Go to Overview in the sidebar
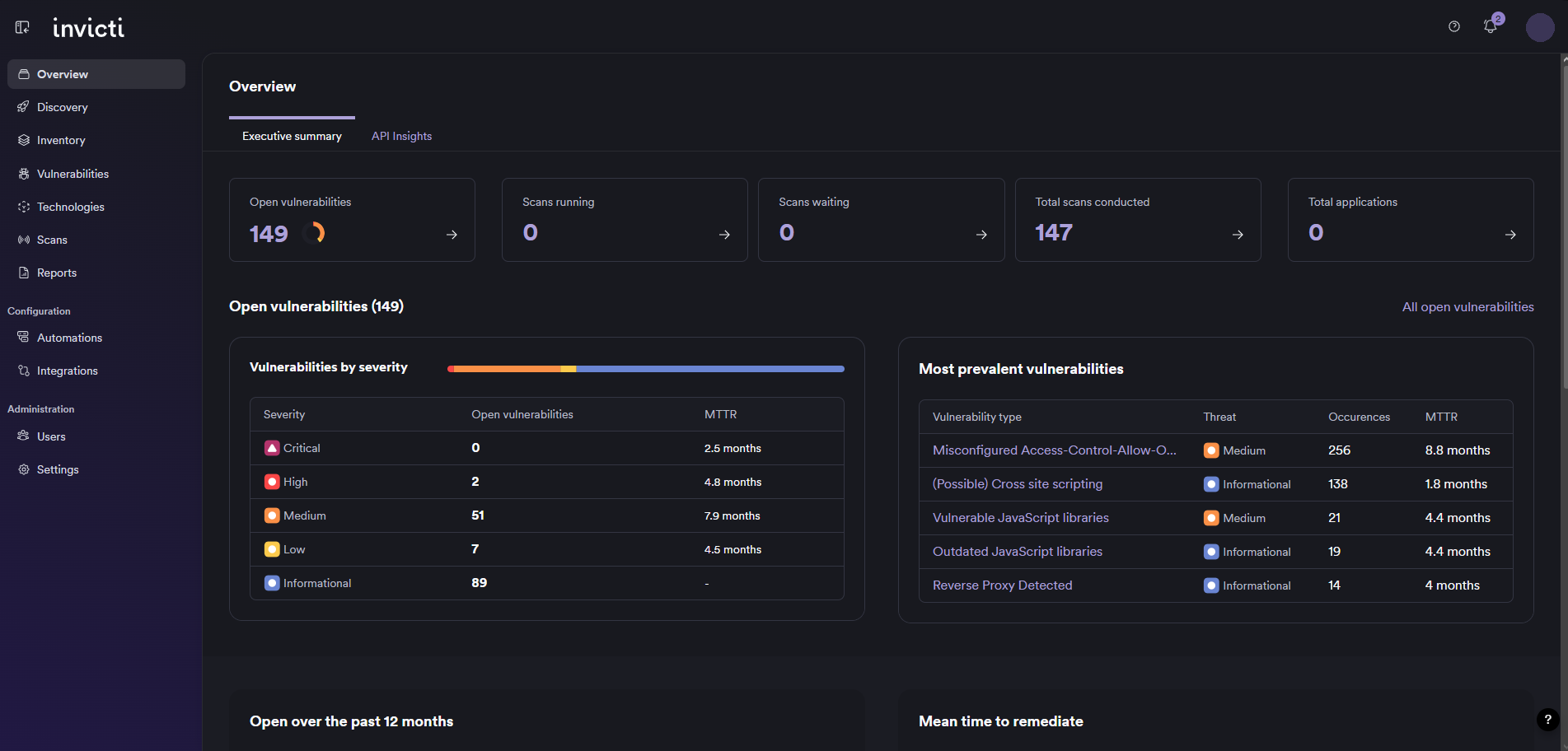Viewport: 1568px width, 751px height. tap(96, 74)
